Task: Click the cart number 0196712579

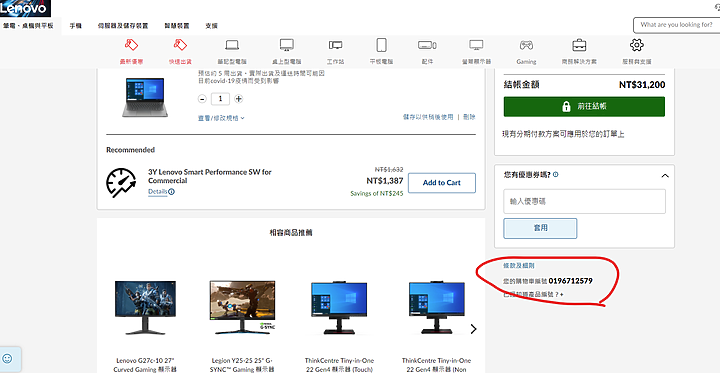Action: [570, 281]
